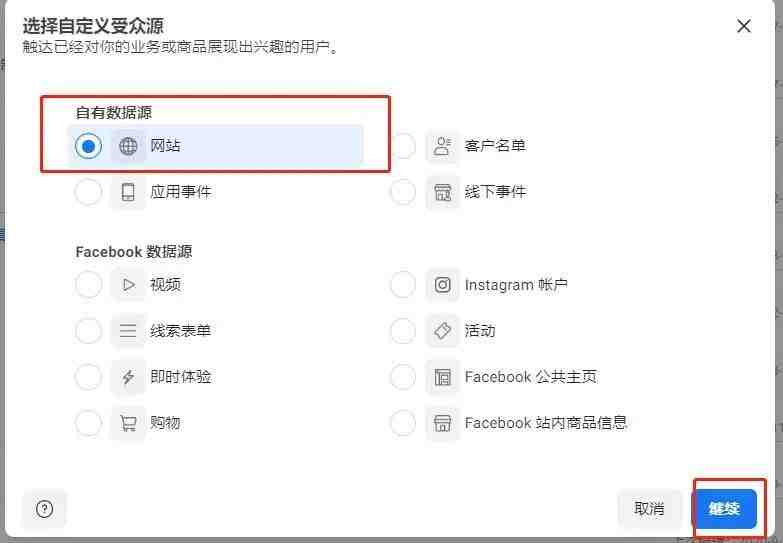Click the lightning bolt icon for 即时体验
The image size is (783, 543).
pyautogui.click(x=128, y=377)
